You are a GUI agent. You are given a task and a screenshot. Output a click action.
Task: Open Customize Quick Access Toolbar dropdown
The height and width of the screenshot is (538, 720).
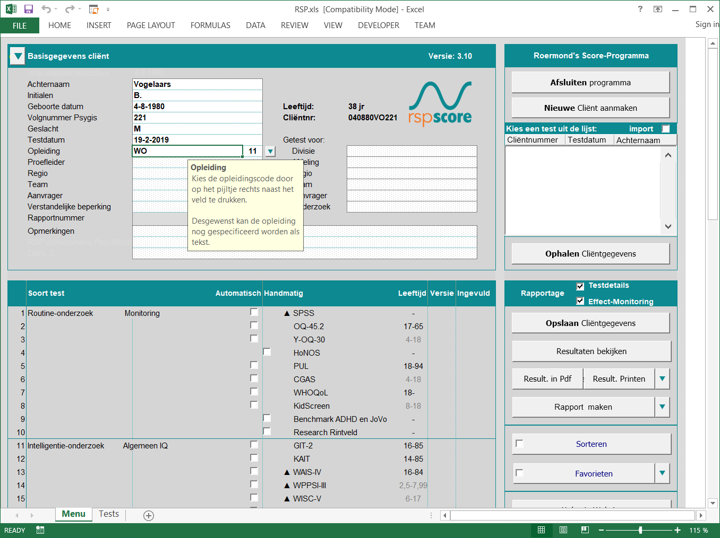(108, 9)
